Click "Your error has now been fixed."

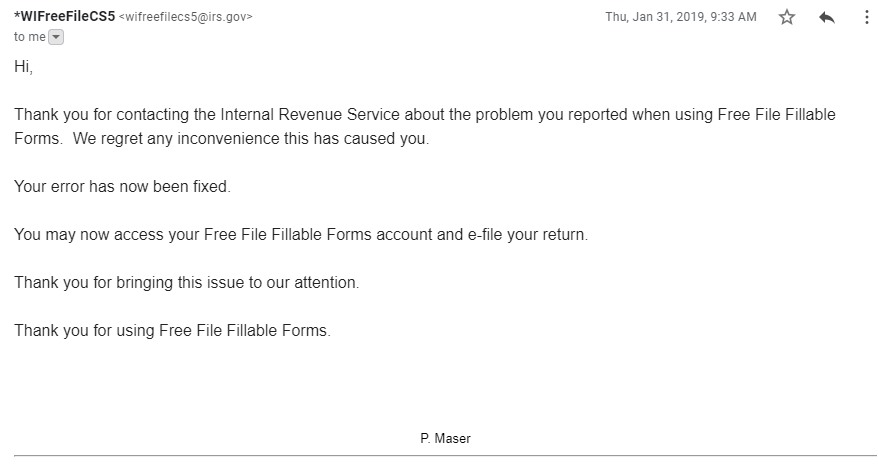(122, 187)
